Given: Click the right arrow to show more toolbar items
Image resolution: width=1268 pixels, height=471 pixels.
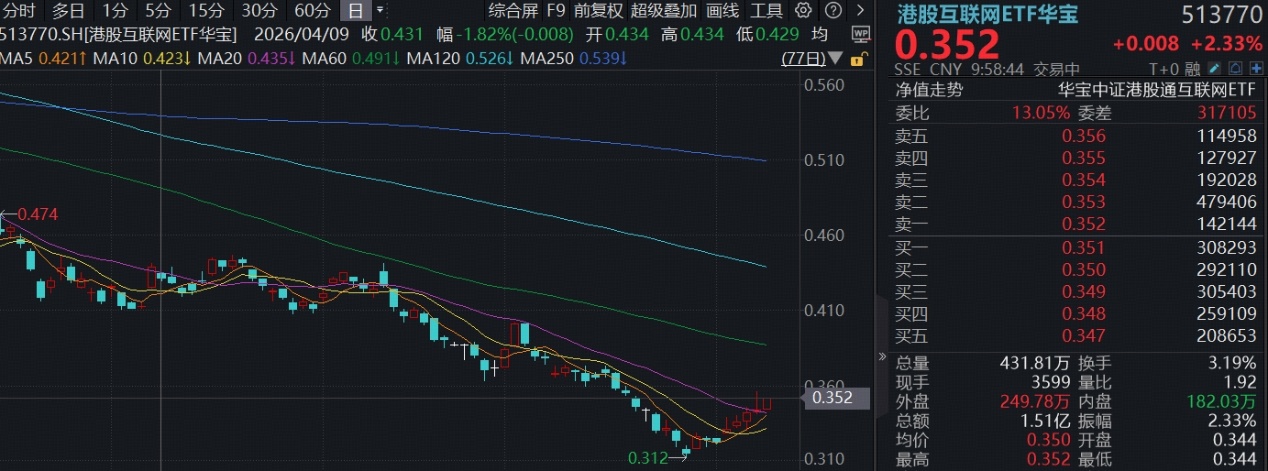Looking at the screenshot, I should (859, 11).
